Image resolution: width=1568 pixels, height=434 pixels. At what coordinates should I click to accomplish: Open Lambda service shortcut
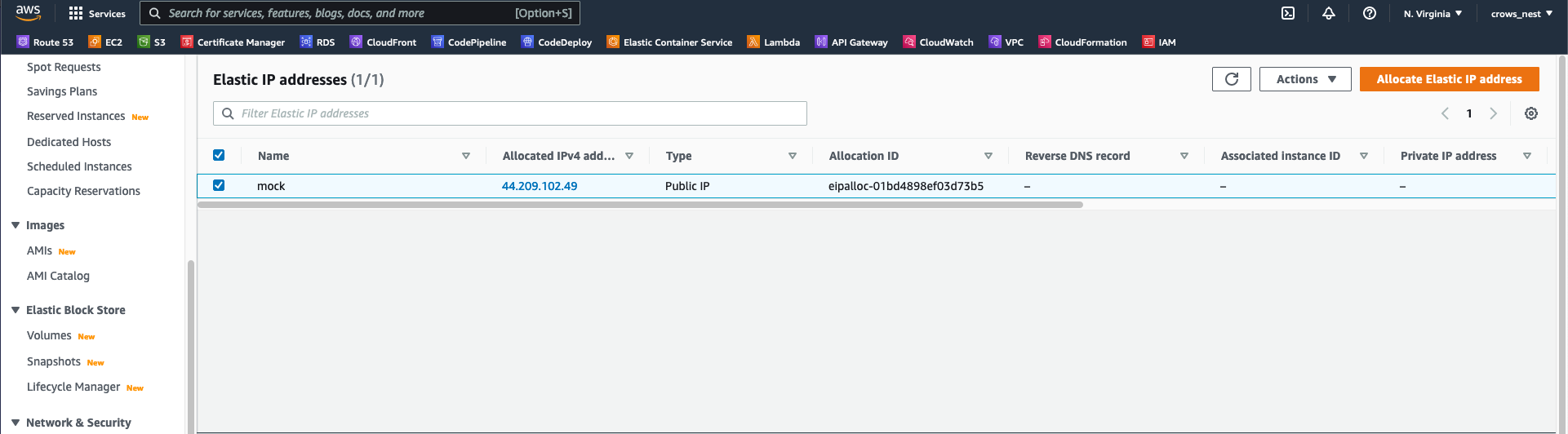[x=774, y=42]
